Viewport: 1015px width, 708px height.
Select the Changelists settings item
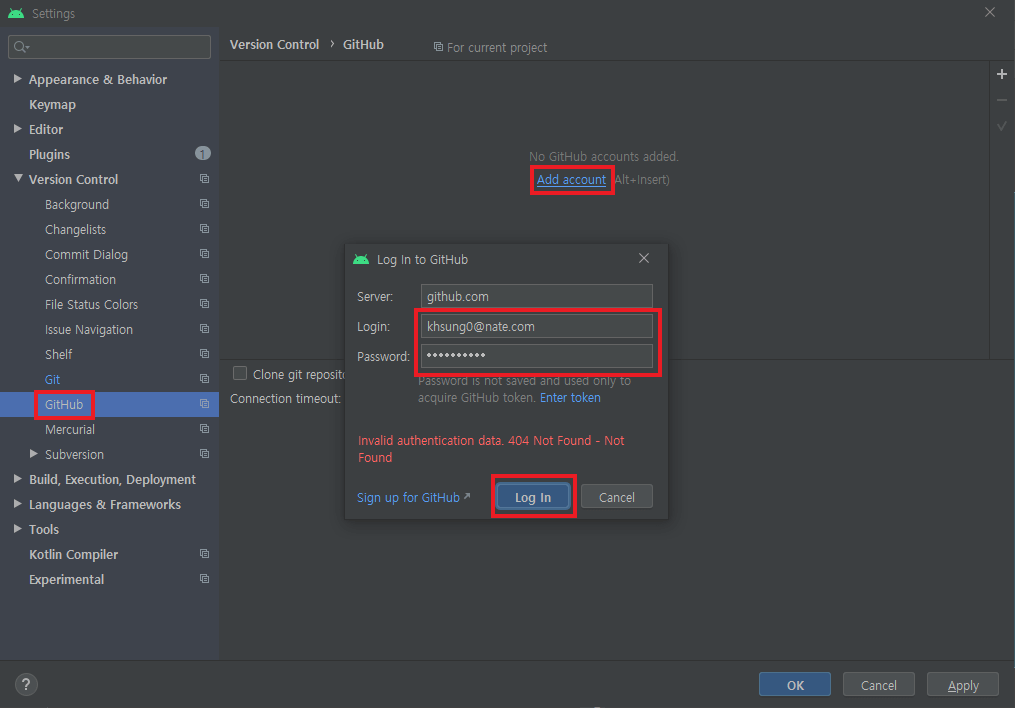[x=75, y=230]
